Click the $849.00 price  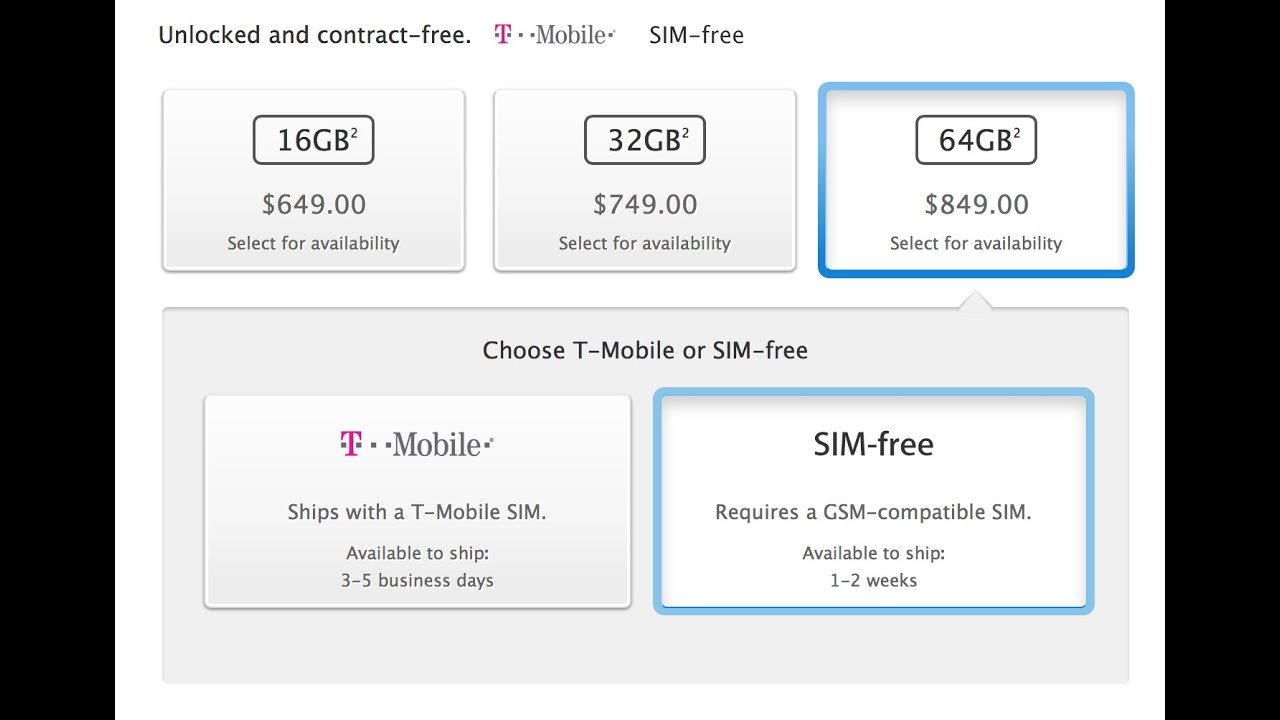976,204
